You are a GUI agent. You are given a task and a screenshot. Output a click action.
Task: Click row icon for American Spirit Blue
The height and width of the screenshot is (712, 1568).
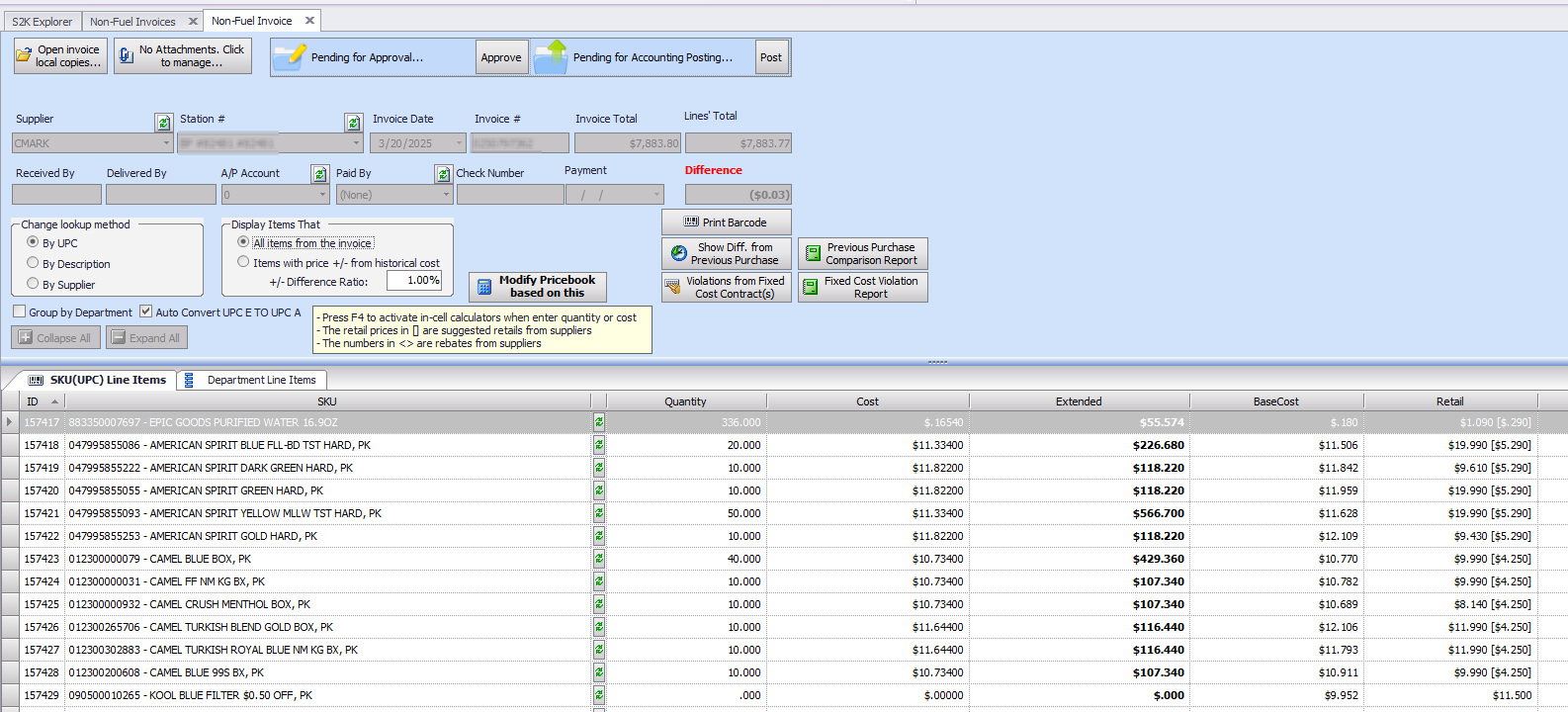point(599,445)
